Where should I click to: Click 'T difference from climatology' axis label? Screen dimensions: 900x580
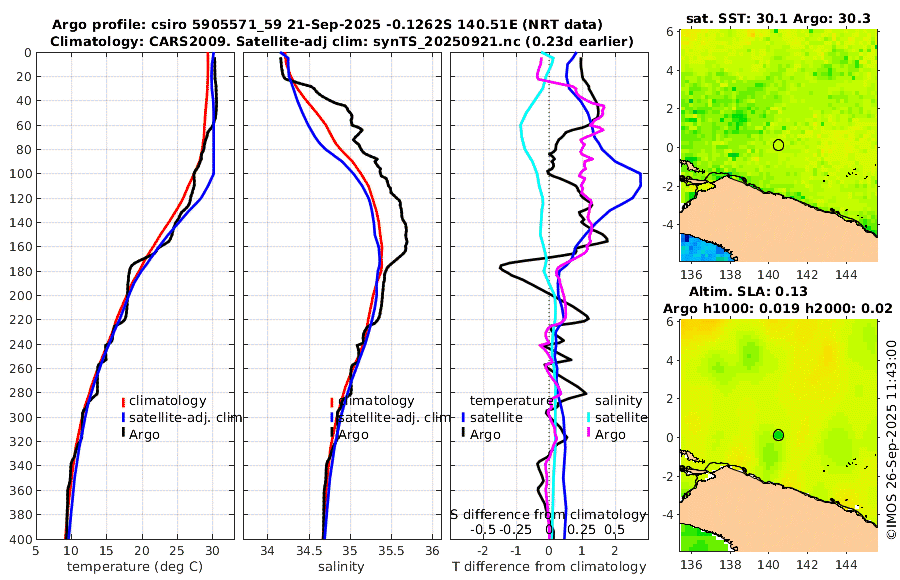click(x=549, y=567)
